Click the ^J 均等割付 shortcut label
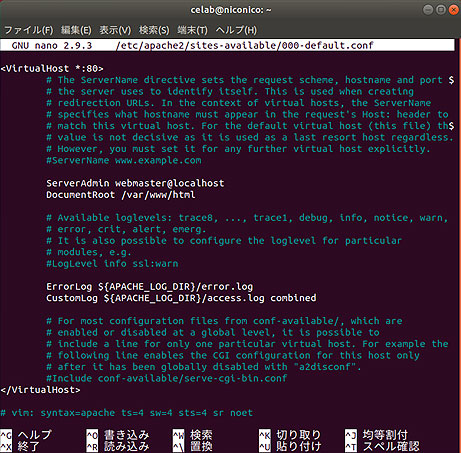 [376, 435]
